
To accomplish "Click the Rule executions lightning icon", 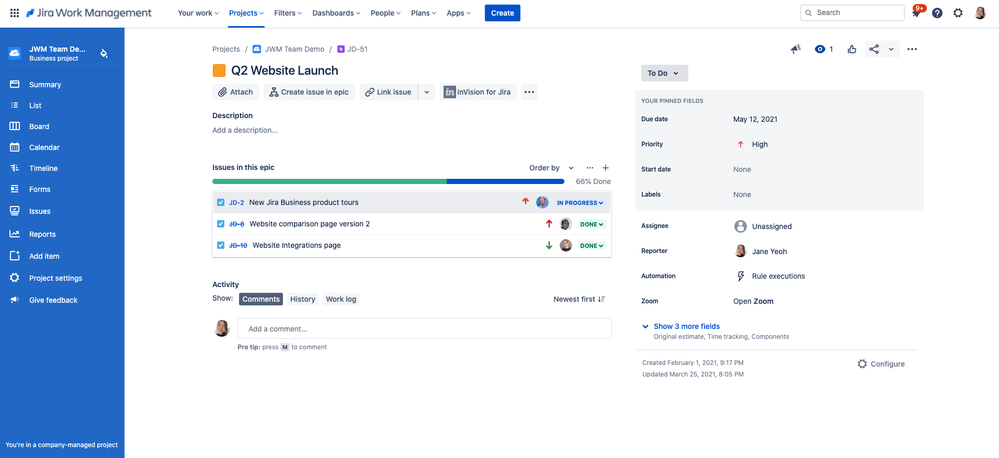I will [740, 276].
